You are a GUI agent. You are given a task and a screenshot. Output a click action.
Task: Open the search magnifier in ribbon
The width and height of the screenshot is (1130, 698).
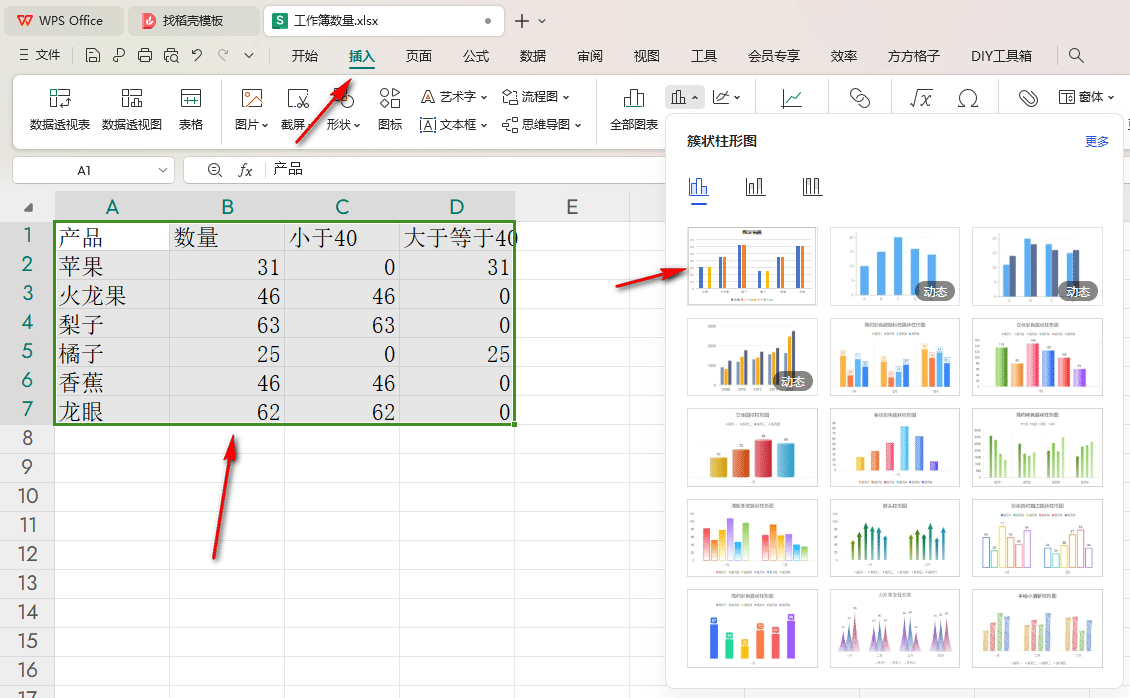tap(1076, 55)
